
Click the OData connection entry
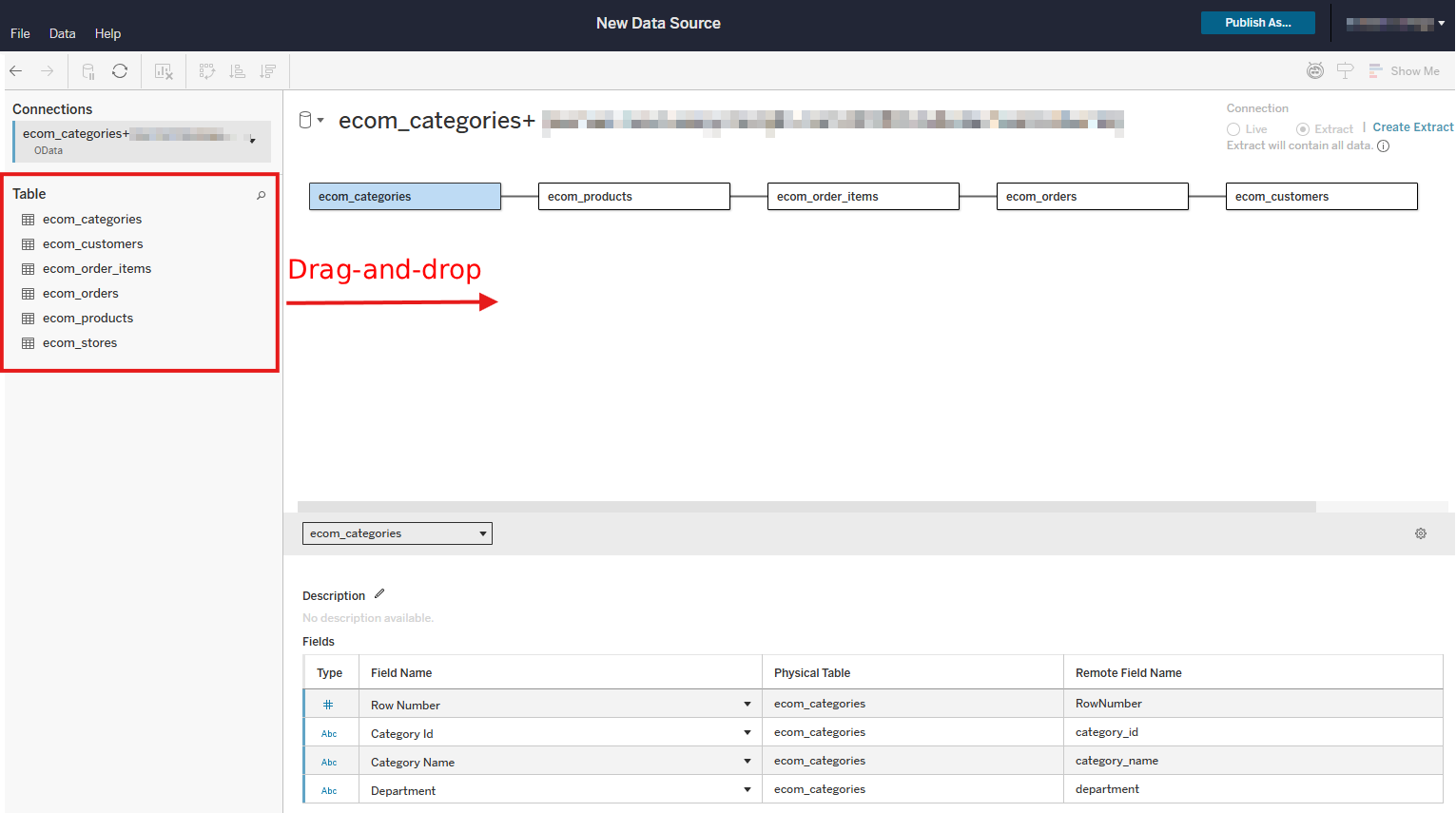click(x=142, y=142)
